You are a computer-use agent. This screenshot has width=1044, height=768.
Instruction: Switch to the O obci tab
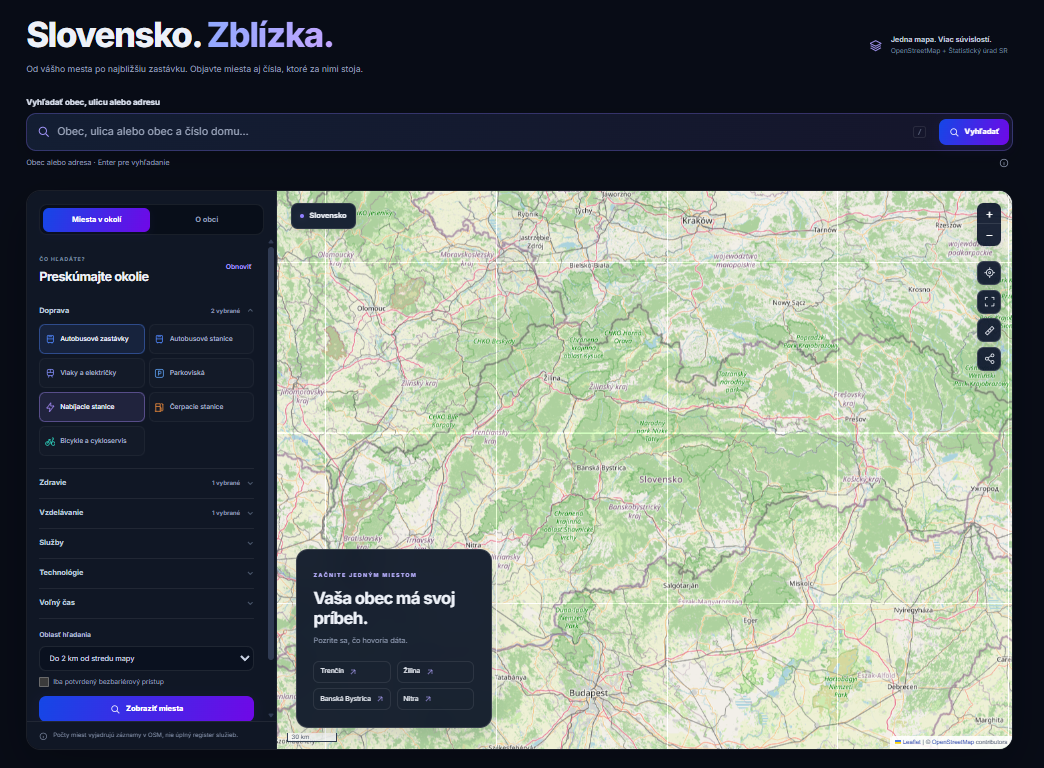pyautogui.click(x=206, y=220)
